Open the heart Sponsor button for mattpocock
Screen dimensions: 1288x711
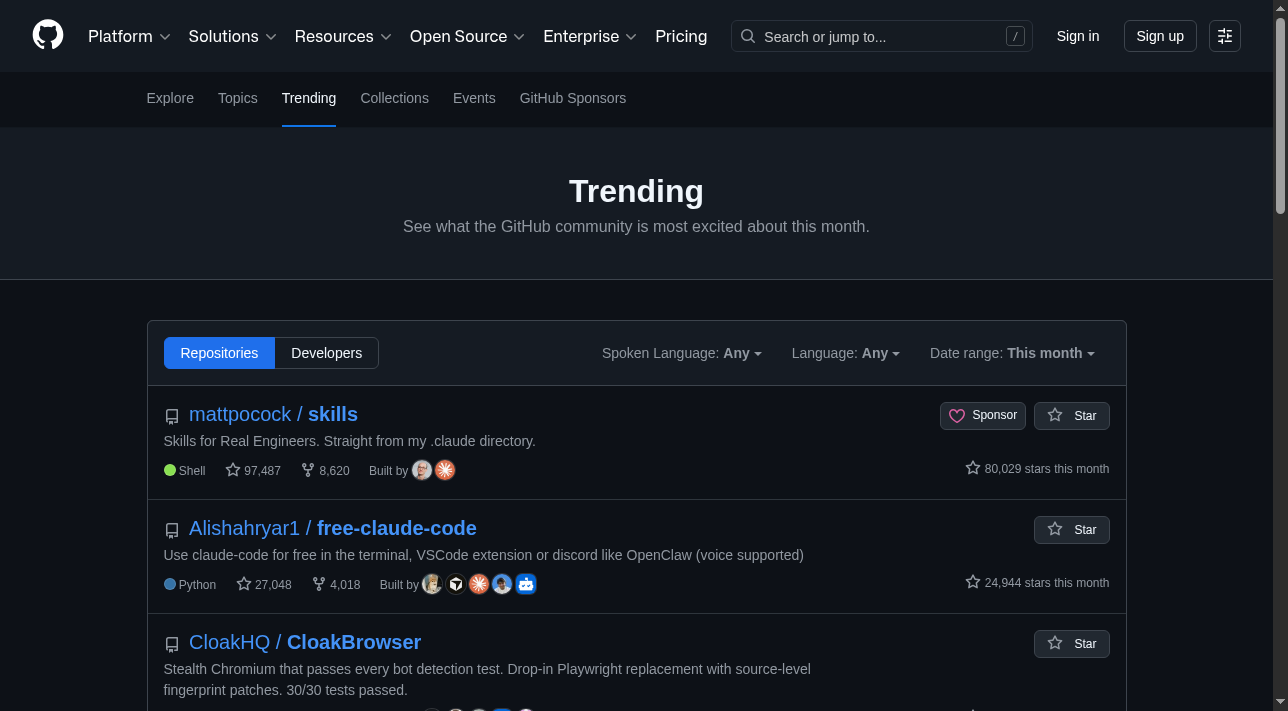click(x=982, y=415)
